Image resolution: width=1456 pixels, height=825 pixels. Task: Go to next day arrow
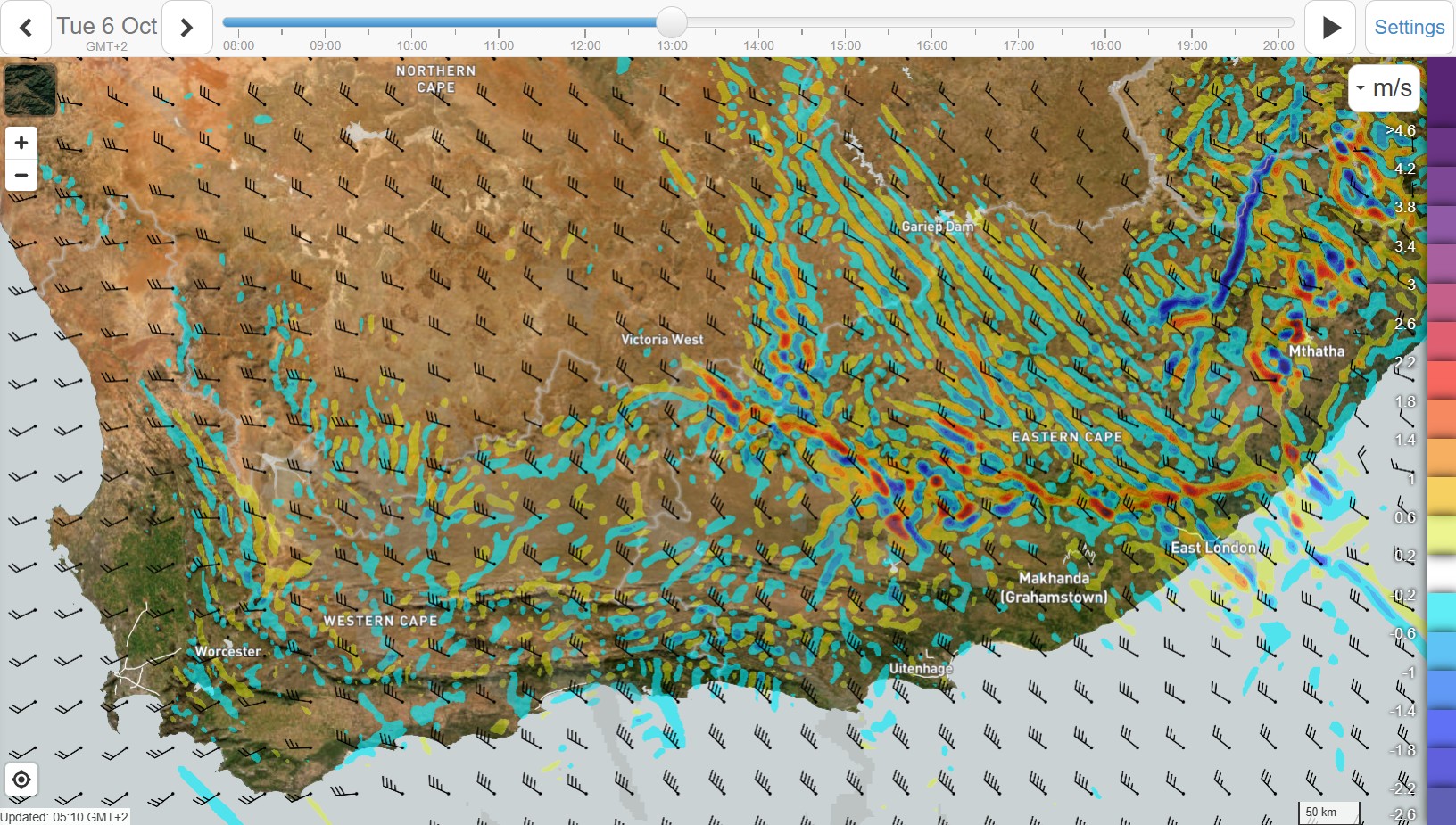(186, 28)
